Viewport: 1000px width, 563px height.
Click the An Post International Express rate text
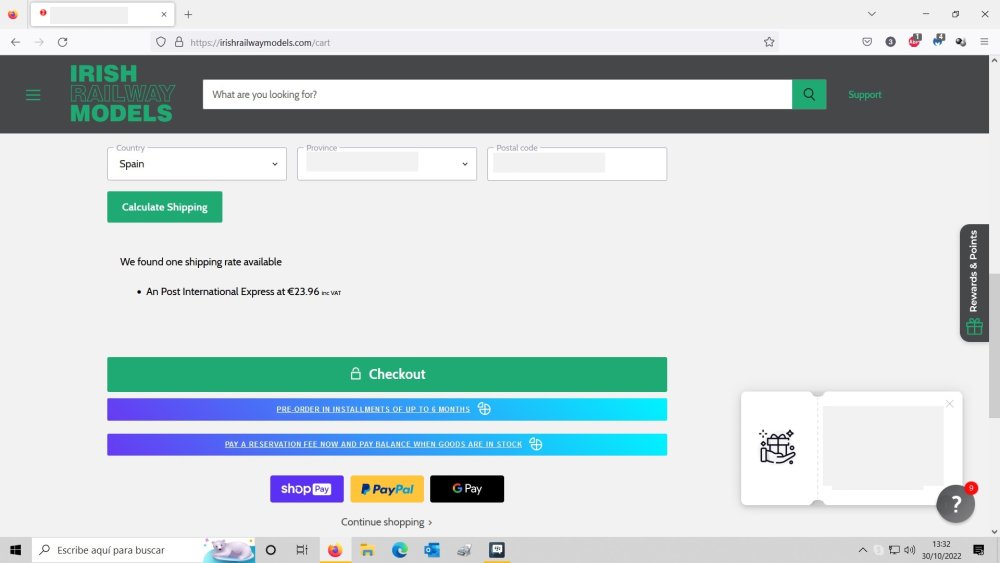pyautogui.click(x=243, y=291)
